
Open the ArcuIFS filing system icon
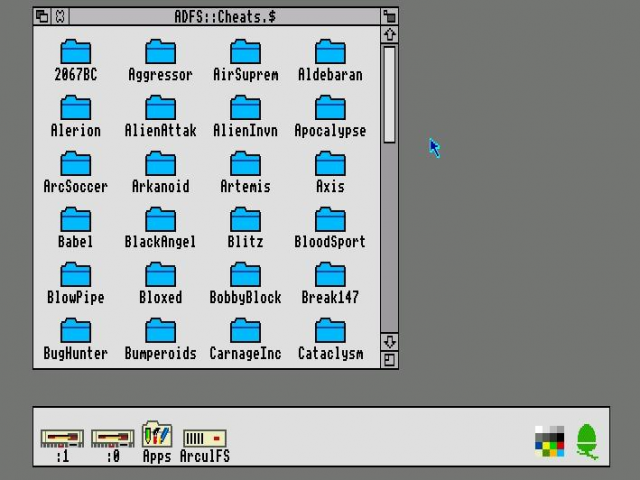pos(204,438)
